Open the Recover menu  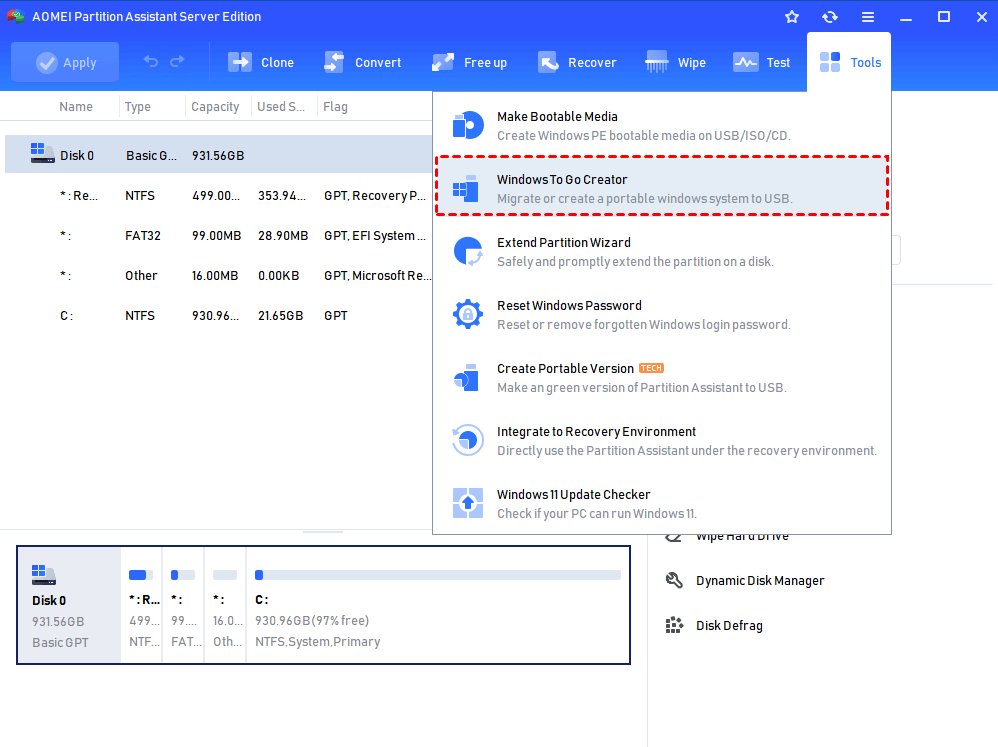click(x=577, y=62)
